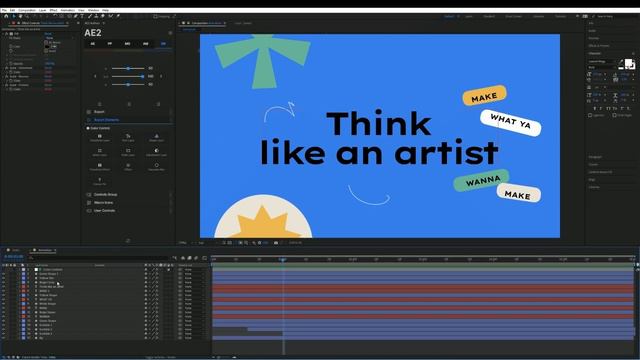Click the AE2 panel left arrow beside sliders
Image resolution: width=640 pixels, height=360 pixels.
95,76
